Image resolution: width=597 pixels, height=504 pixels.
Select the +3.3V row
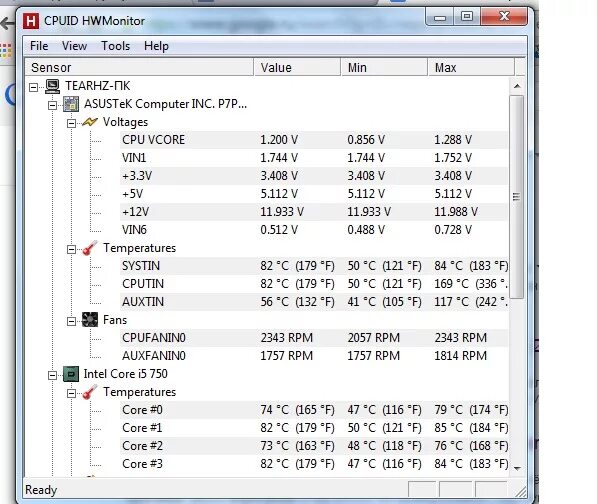(314, 176)
